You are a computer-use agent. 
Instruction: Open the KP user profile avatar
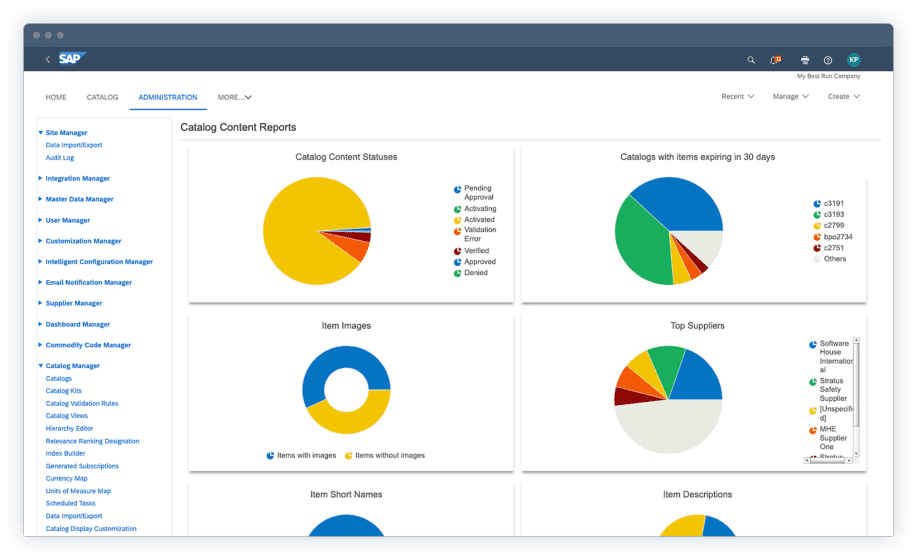(853, 60)
